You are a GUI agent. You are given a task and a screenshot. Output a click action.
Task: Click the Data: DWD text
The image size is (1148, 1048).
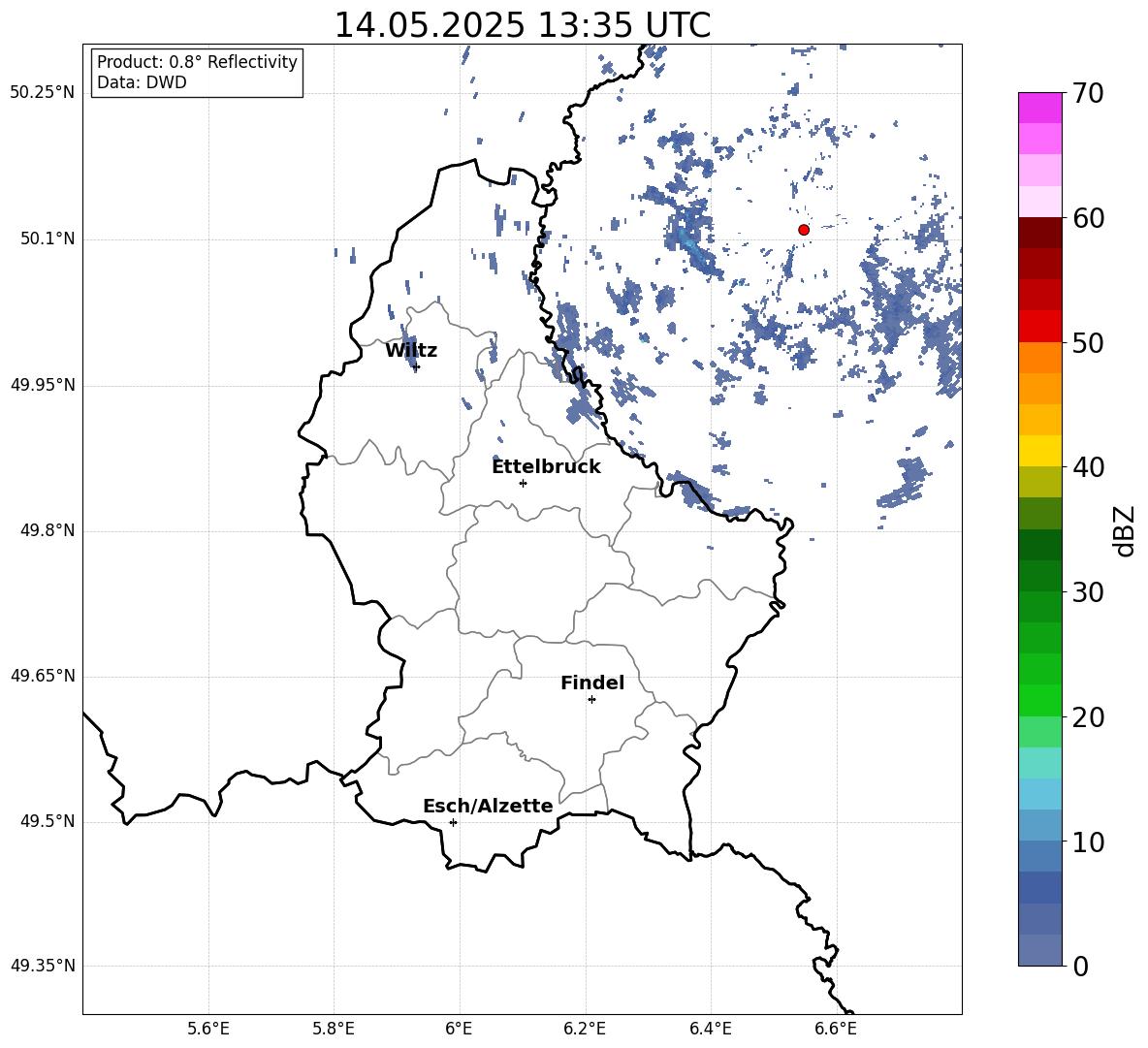[x=142, y=82]
